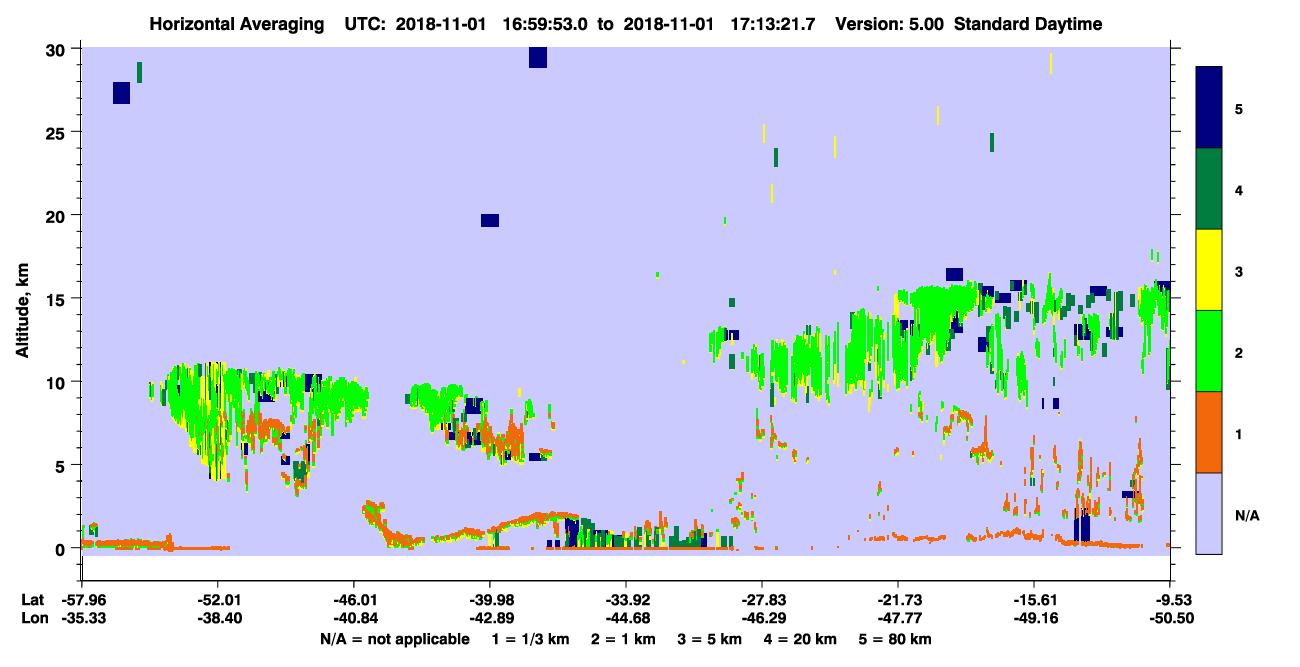Click longitude value -47.77
Viewport: 1300px width, 667px height.
click(898, 618)
